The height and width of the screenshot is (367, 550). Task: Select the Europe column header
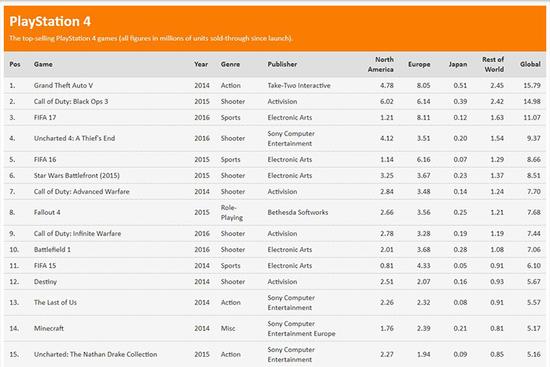[x=419, y=64]
